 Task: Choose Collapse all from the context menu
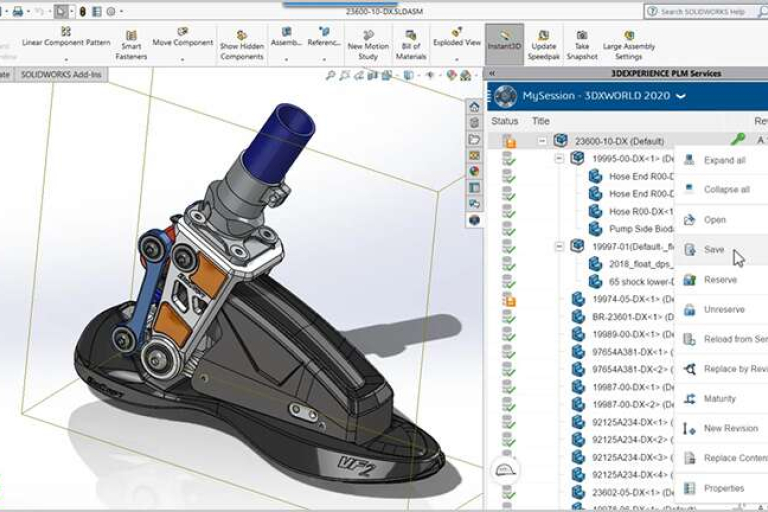pos(721,190)
